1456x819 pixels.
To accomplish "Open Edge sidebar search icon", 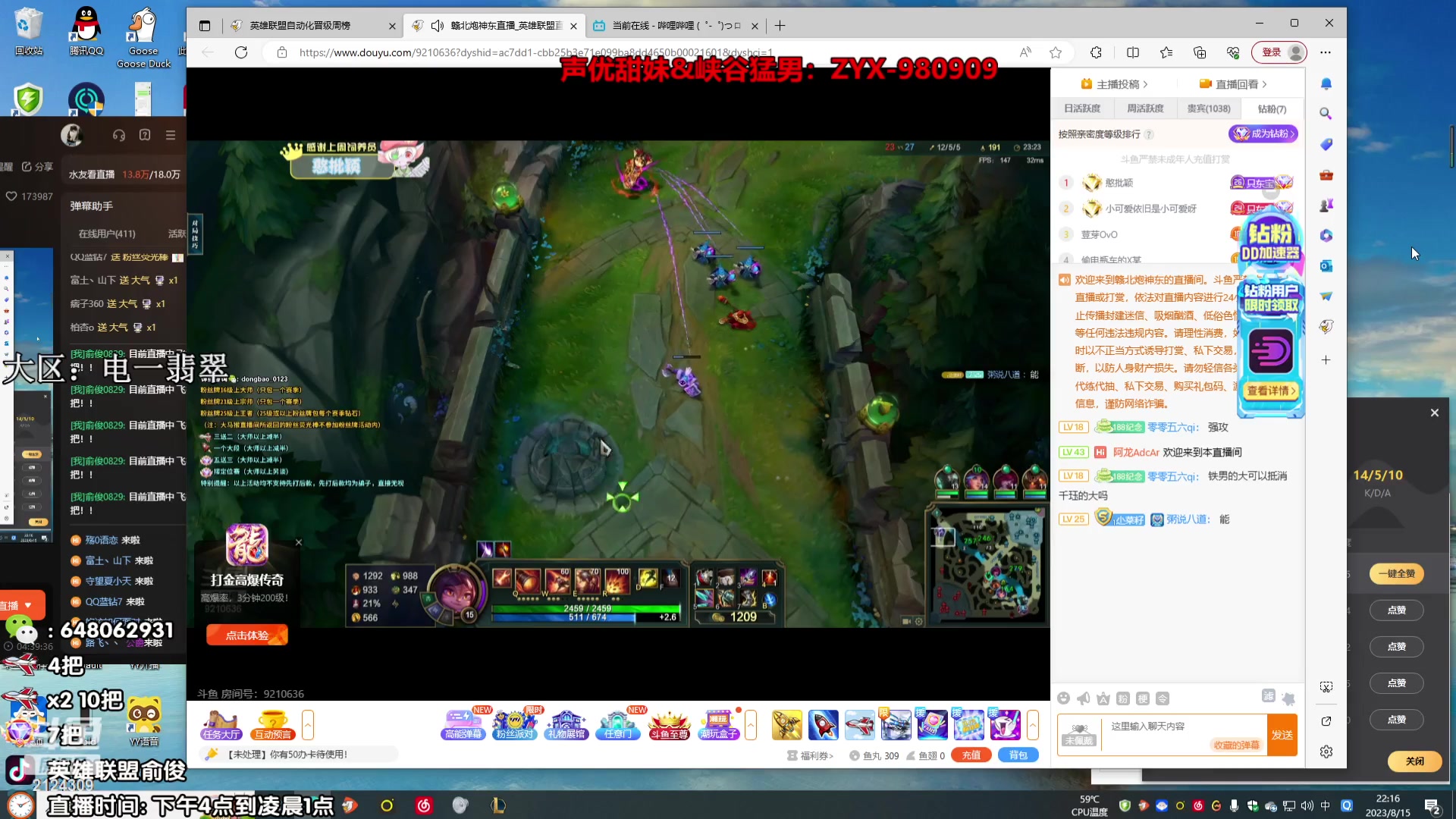I will tap(1326, 114).
